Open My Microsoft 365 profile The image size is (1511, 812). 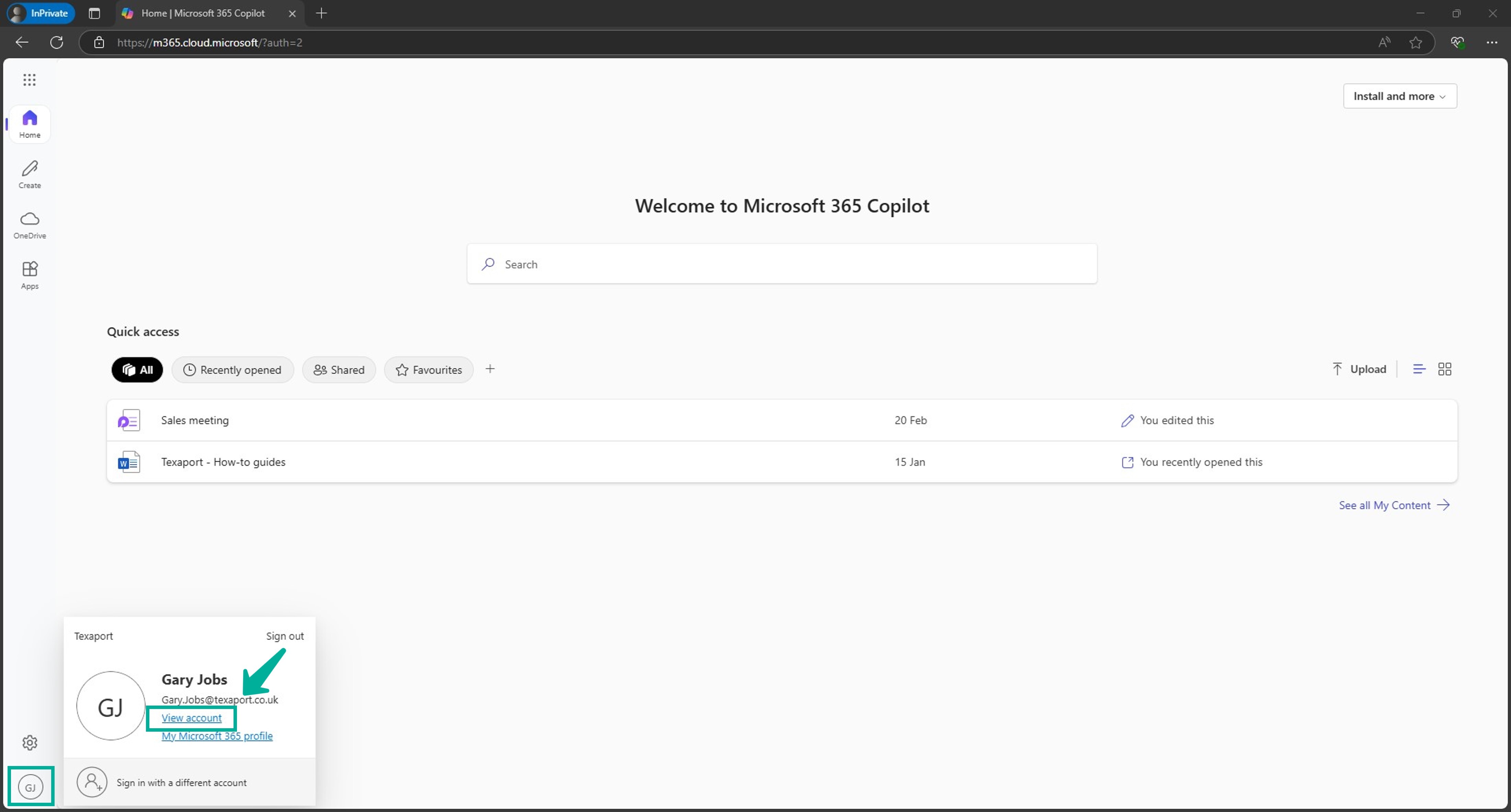pyautogui.click(x=216, y=736)
